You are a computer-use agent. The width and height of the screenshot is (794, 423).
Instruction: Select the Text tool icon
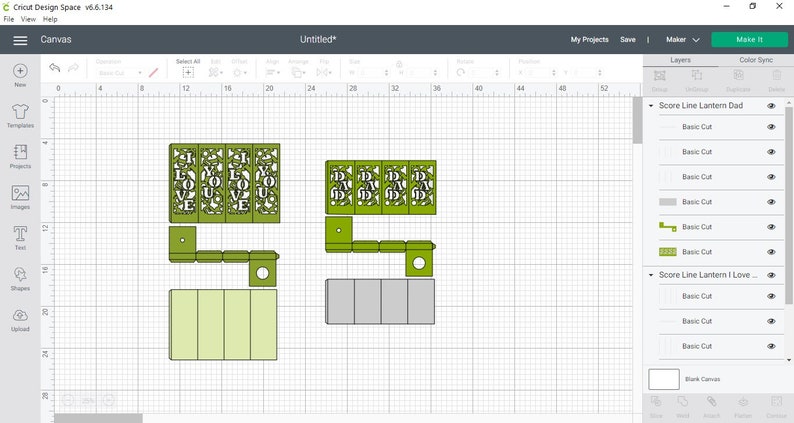[x=20, y=234]
